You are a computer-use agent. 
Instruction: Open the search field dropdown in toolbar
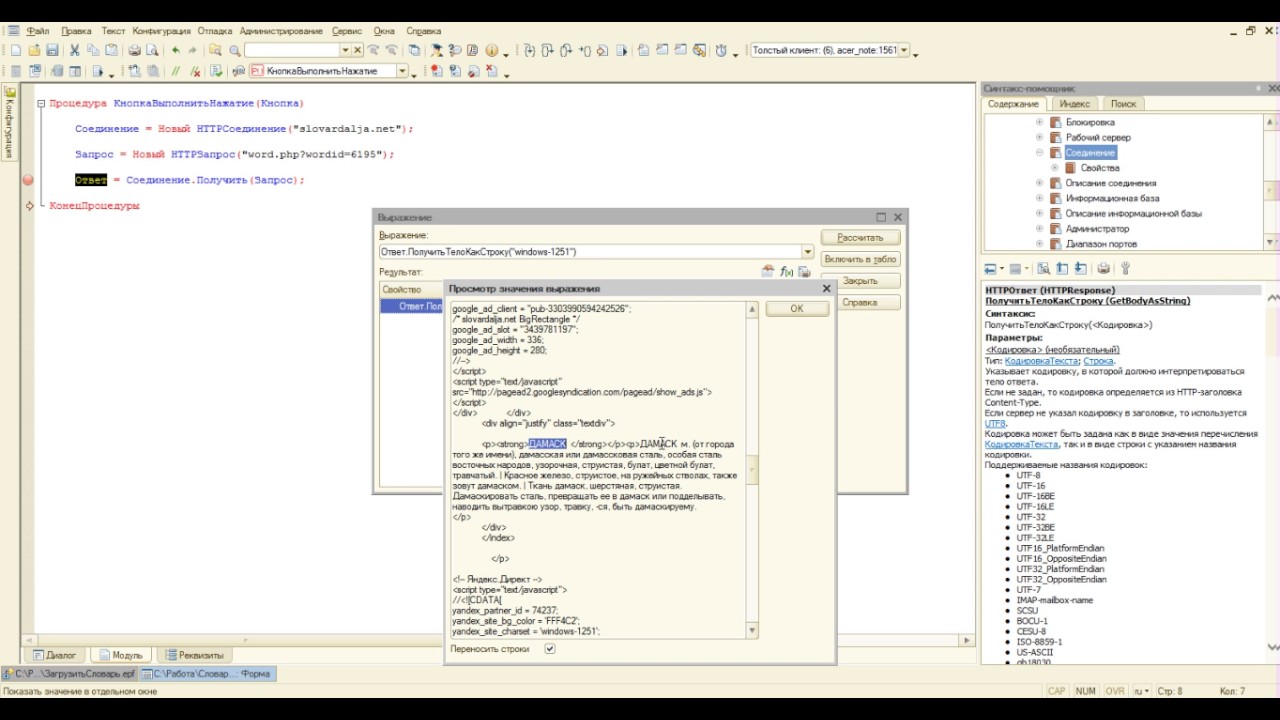[345, 50]
